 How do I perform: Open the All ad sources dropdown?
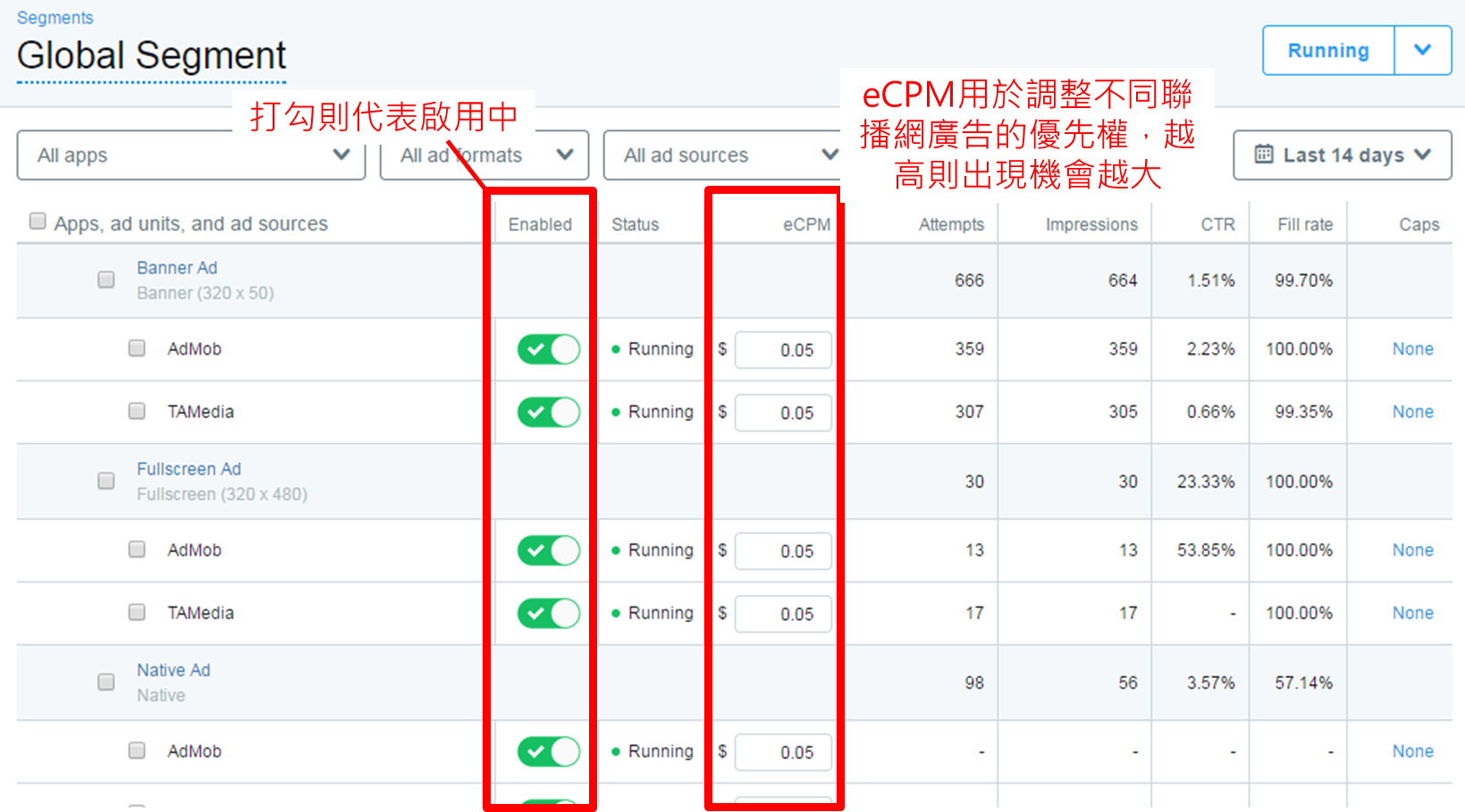coord(722,155)
